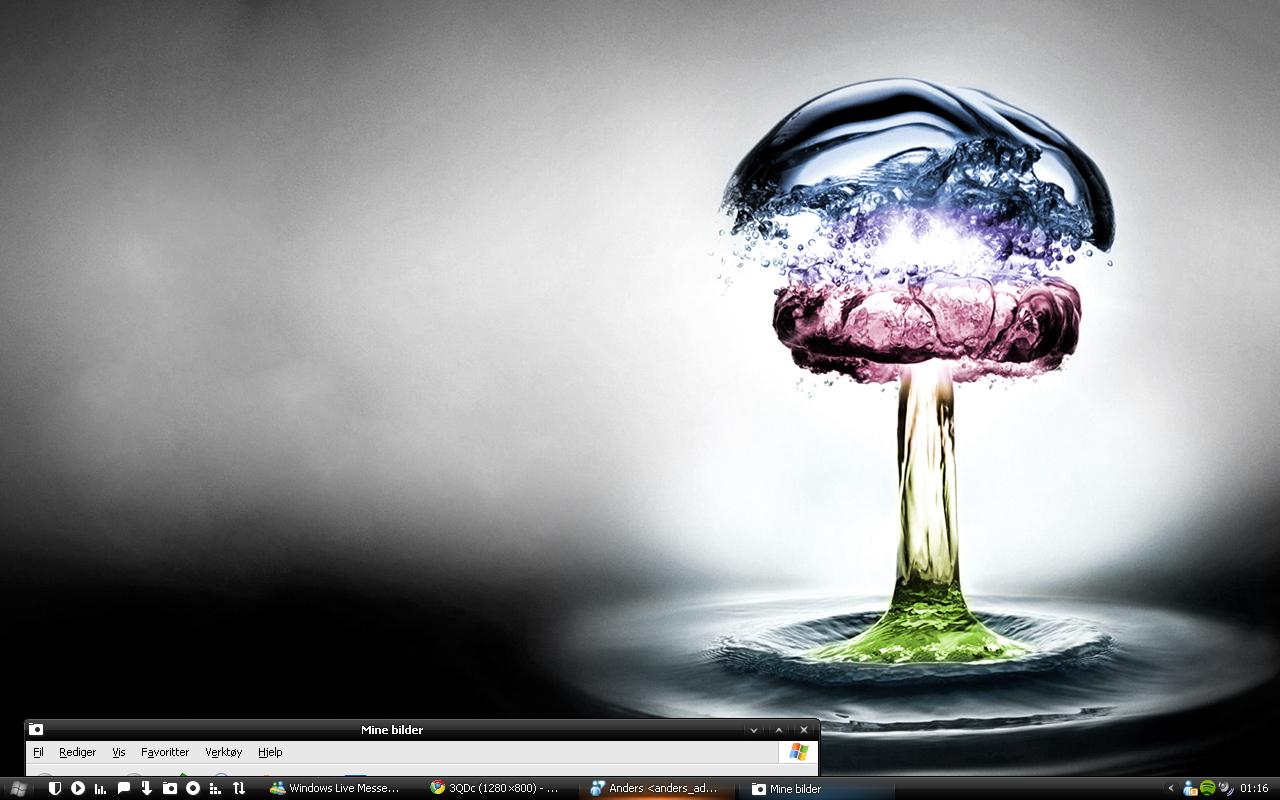
Task: Expand hidden system tray icons
Action: pos(1171,788)
